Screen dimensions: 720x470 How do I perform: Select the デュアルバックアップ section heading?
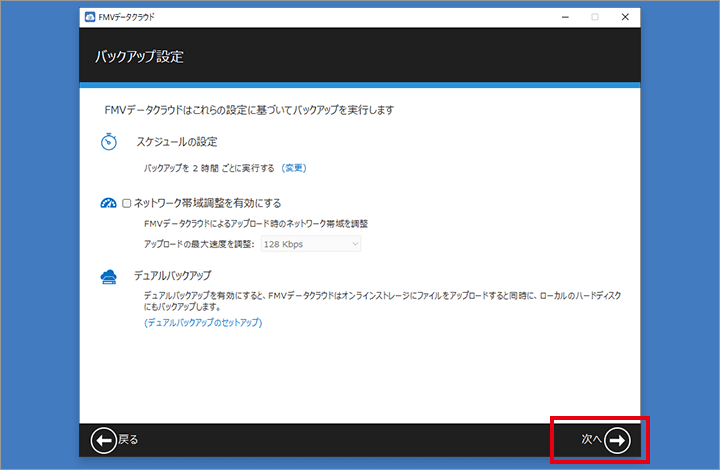(x=173, y=275)
